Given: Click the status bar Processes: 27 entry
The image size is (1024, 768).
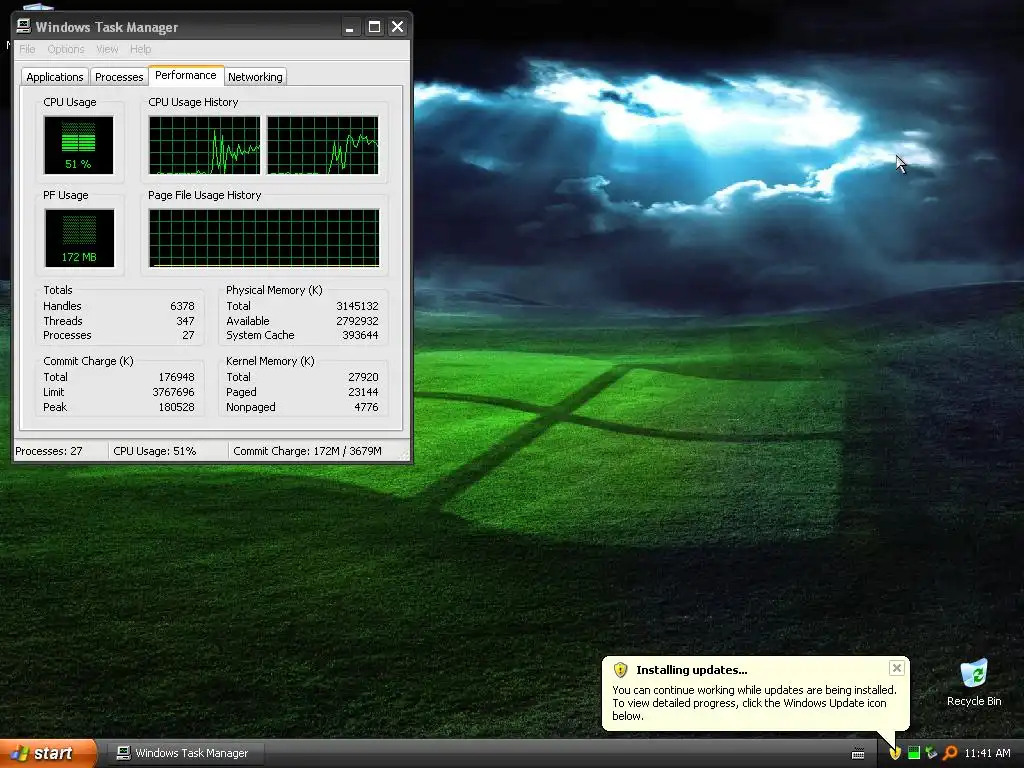Looking at the screenshot, I should tap(61, 451).
